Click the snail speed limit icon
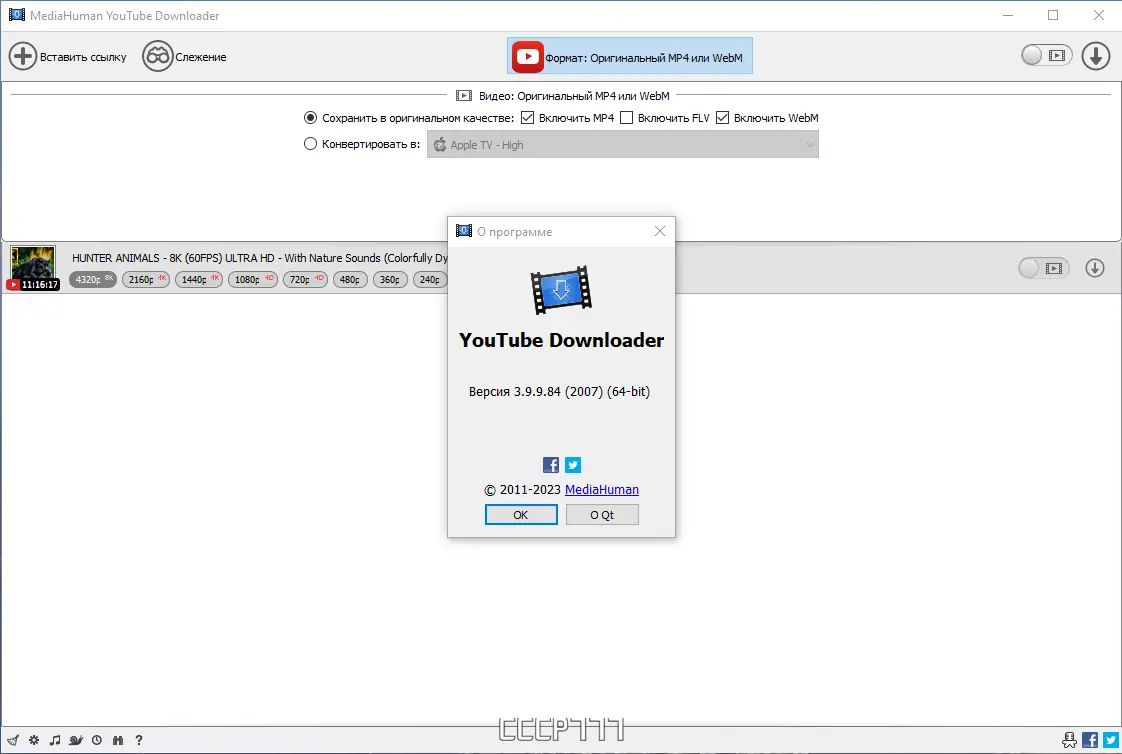This screenshot has height=754, width=1122. 75,740
